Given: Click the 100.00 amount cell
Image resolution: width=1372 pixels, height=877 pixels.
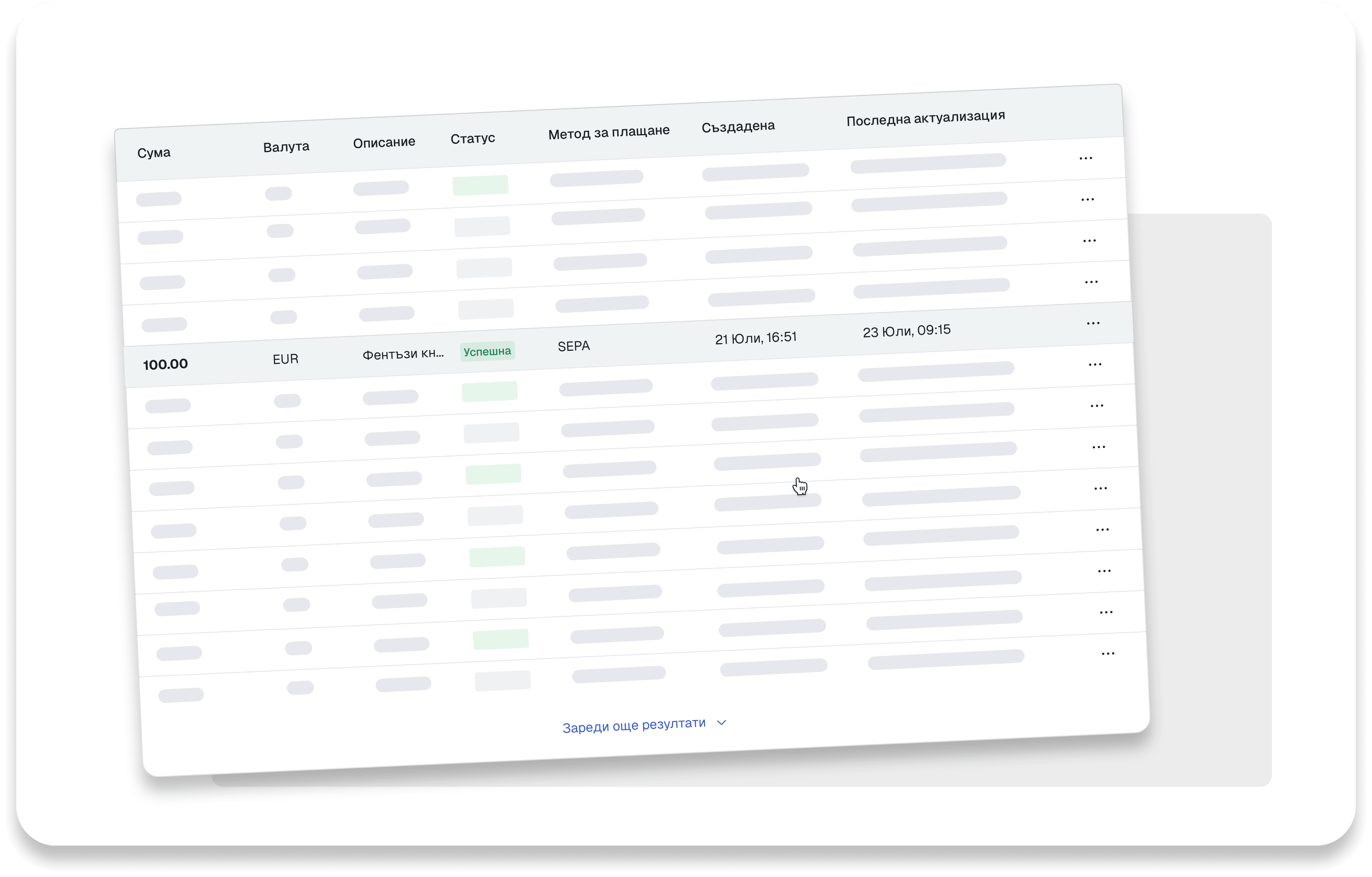Looking at the screenshot, I should pos(165,364).
